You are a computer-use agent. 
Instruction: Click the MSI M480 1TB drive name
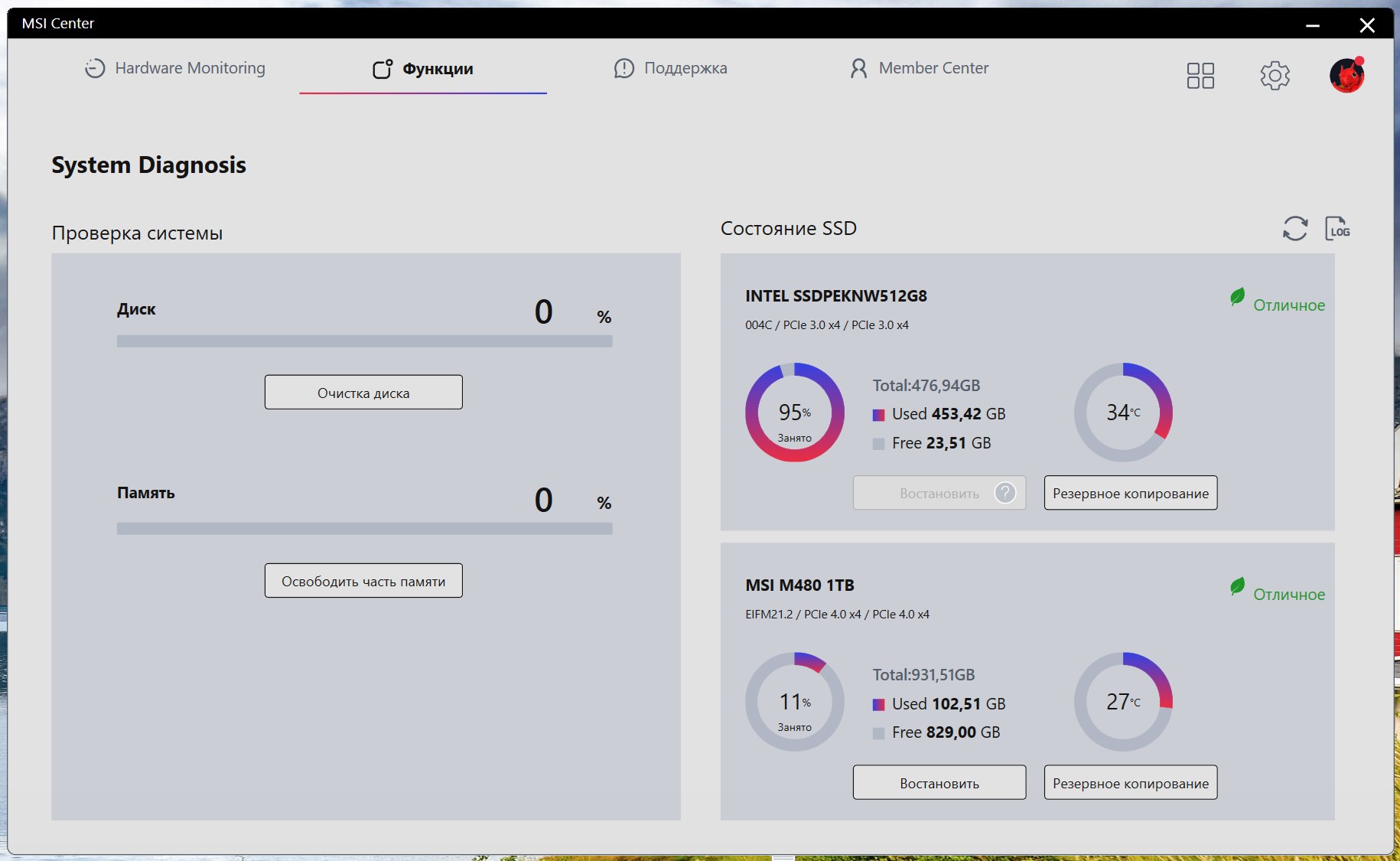coord(799,585)
